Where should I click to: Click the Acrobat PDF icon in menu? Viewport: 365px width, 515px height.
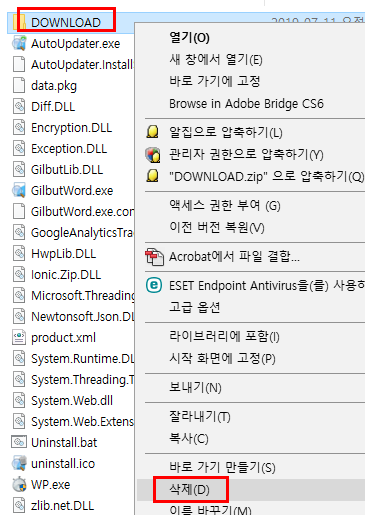(x=154, y=257)
